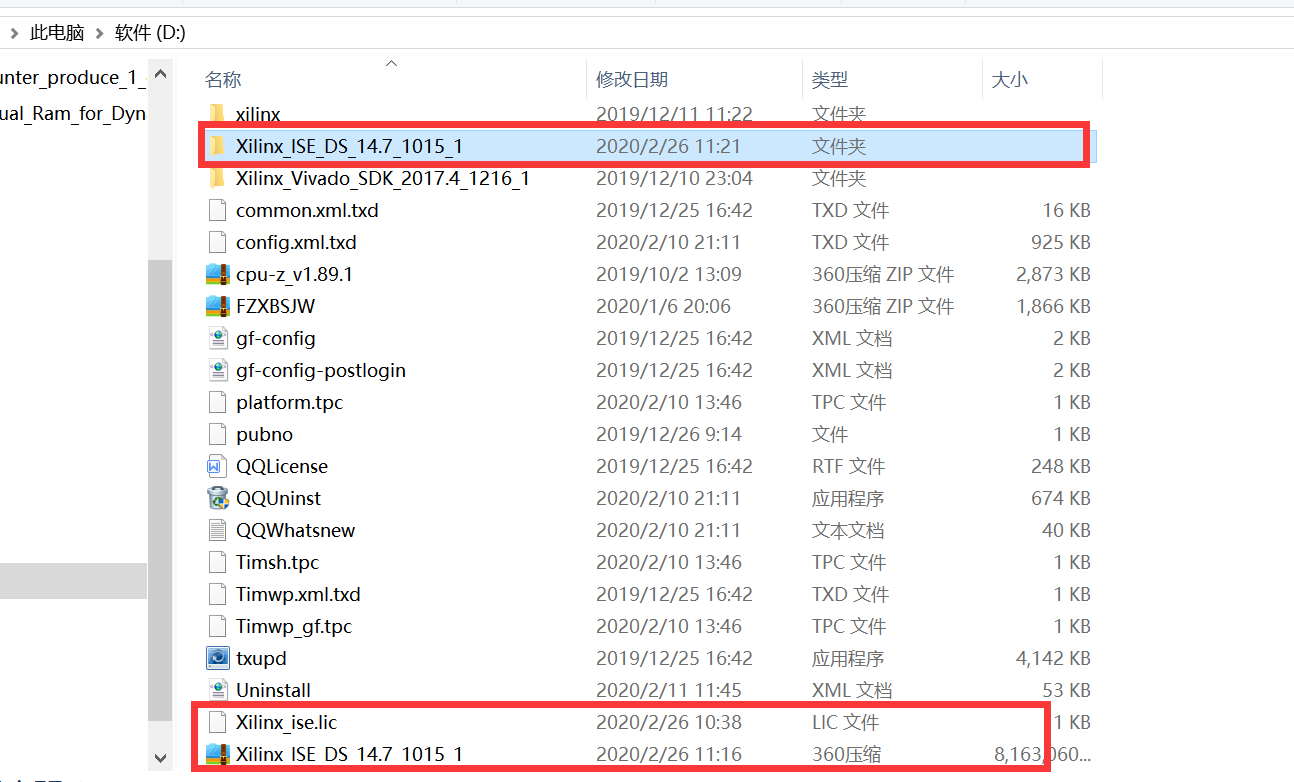Click the Timsh.tpc file icon
This screenshot has width=1294, height=782.
[x=217, y=562]
